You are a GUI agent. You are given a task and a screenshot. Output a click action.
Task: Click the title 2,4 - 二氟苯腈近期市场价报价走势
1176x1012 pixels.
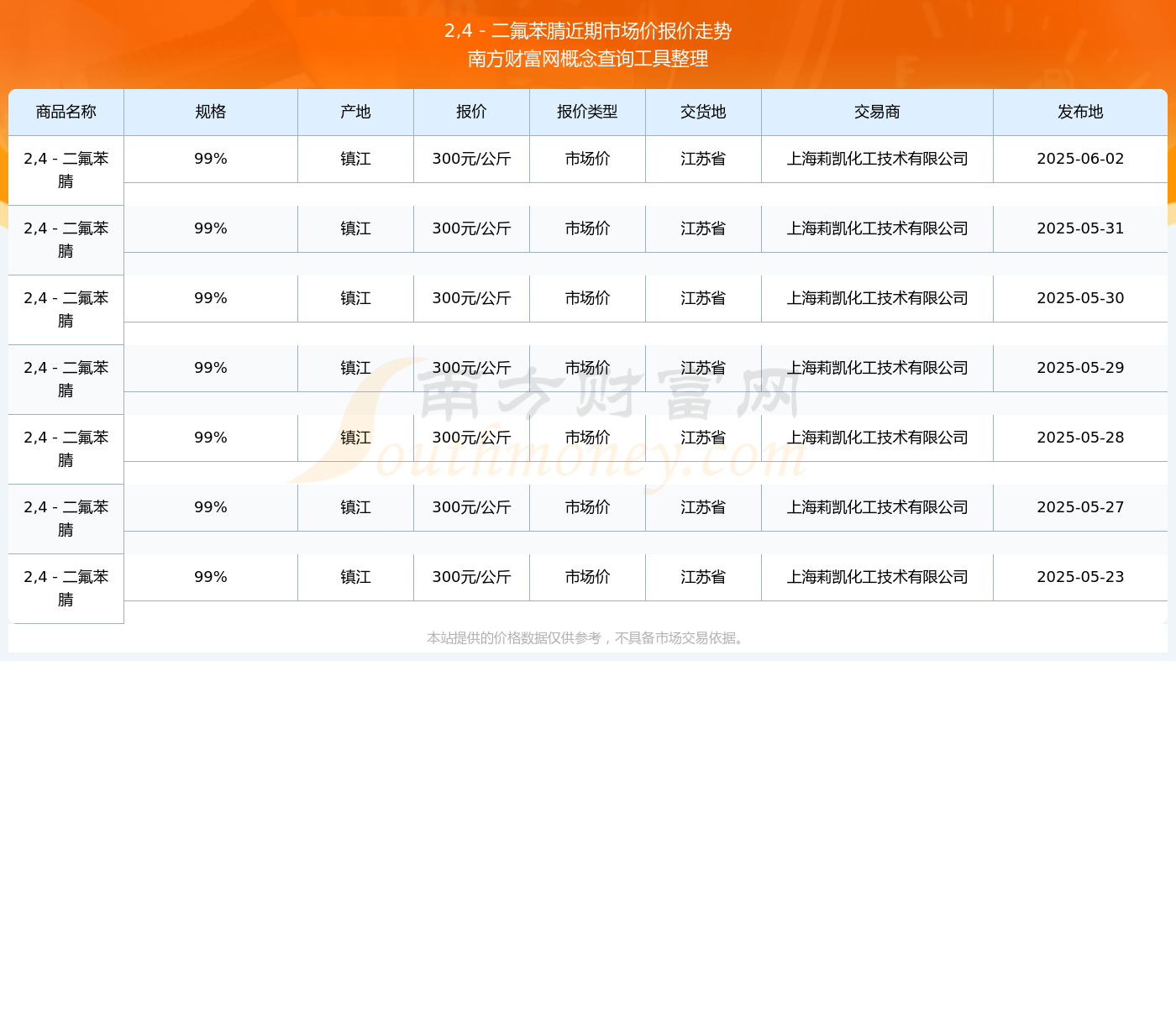588,31
